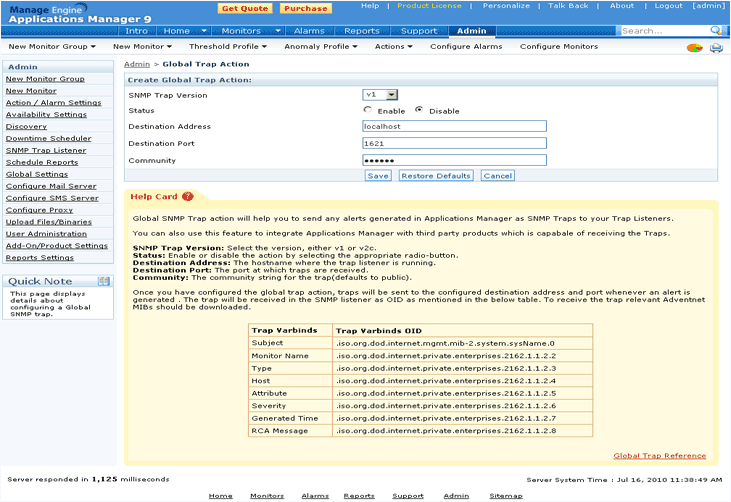Click the footer Sitemap link

coord(506,496)
